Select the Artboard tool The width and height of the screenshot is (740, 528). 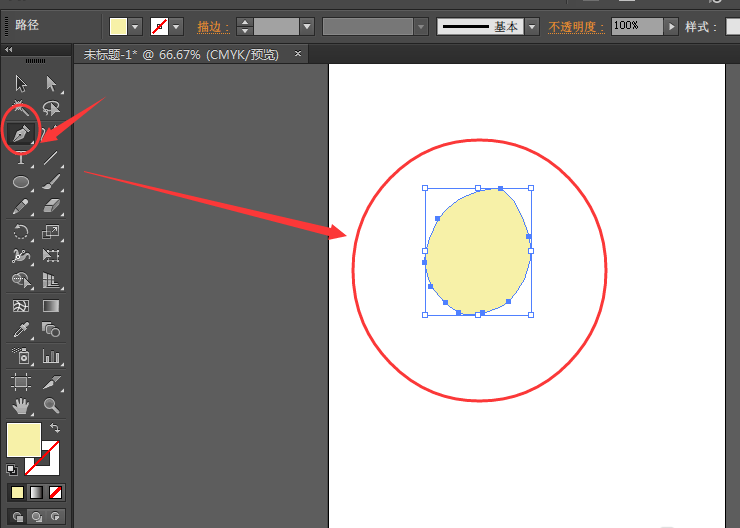(21, 382)
